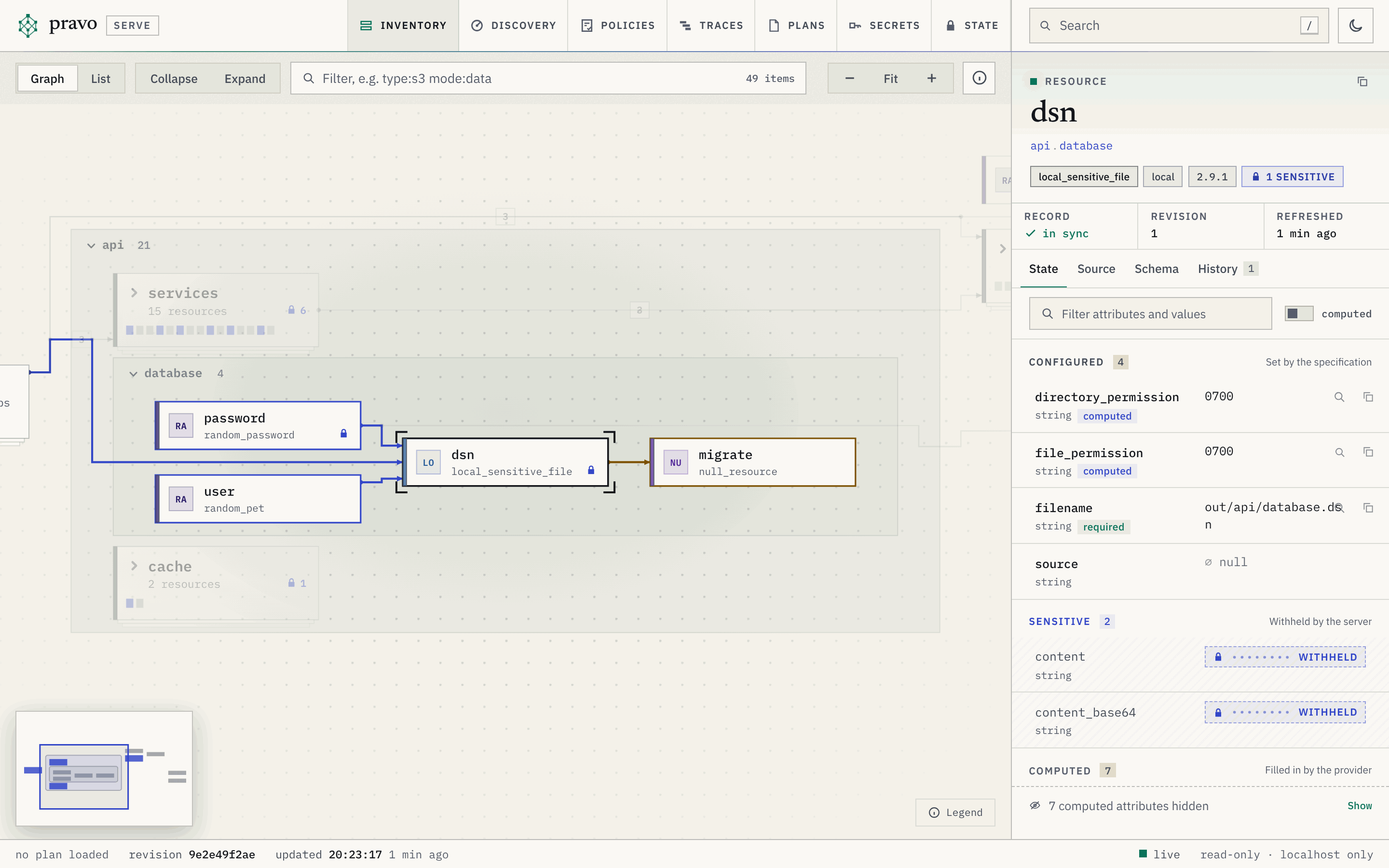Copy resource name icon beside RESOURCE
Image resolution: width=1389 pixels, height=868 pixels.
tap(1362, 81)
